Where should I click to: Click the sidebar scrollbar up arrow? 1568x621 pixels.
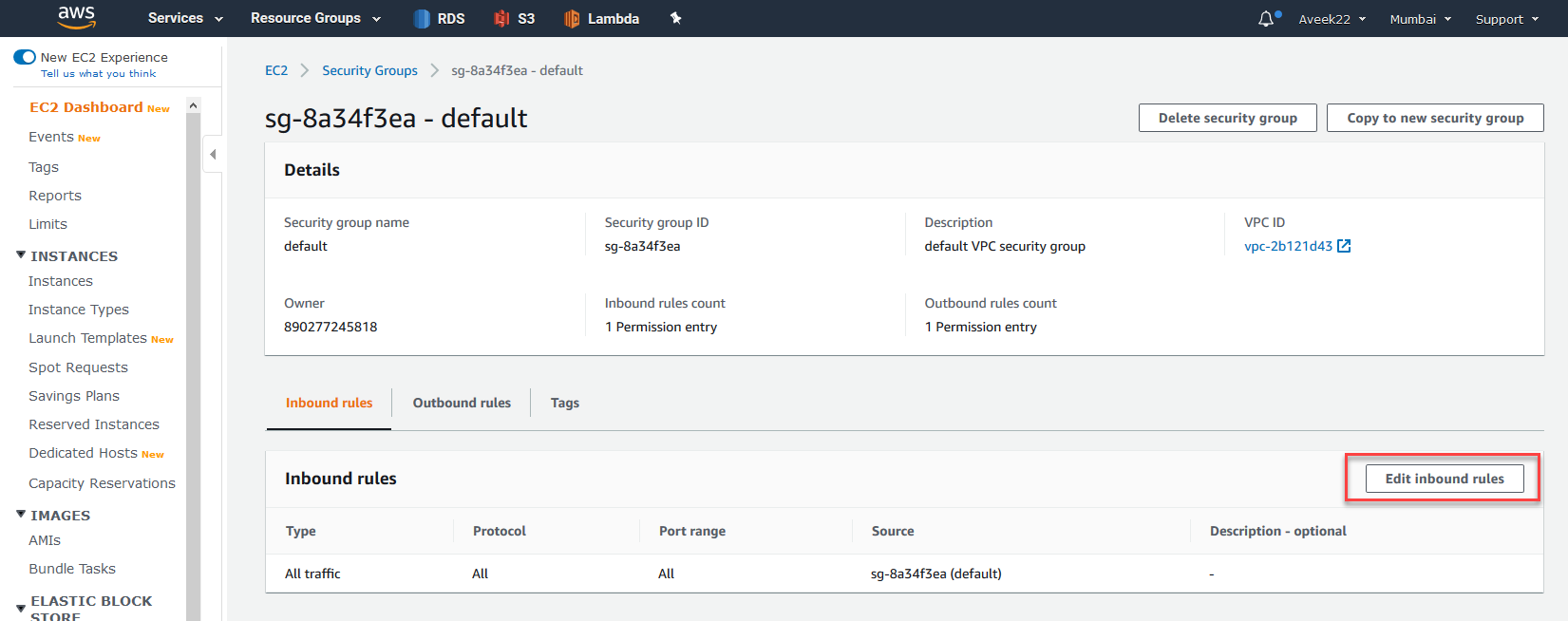pyautogui.click(x=194, y=105)
